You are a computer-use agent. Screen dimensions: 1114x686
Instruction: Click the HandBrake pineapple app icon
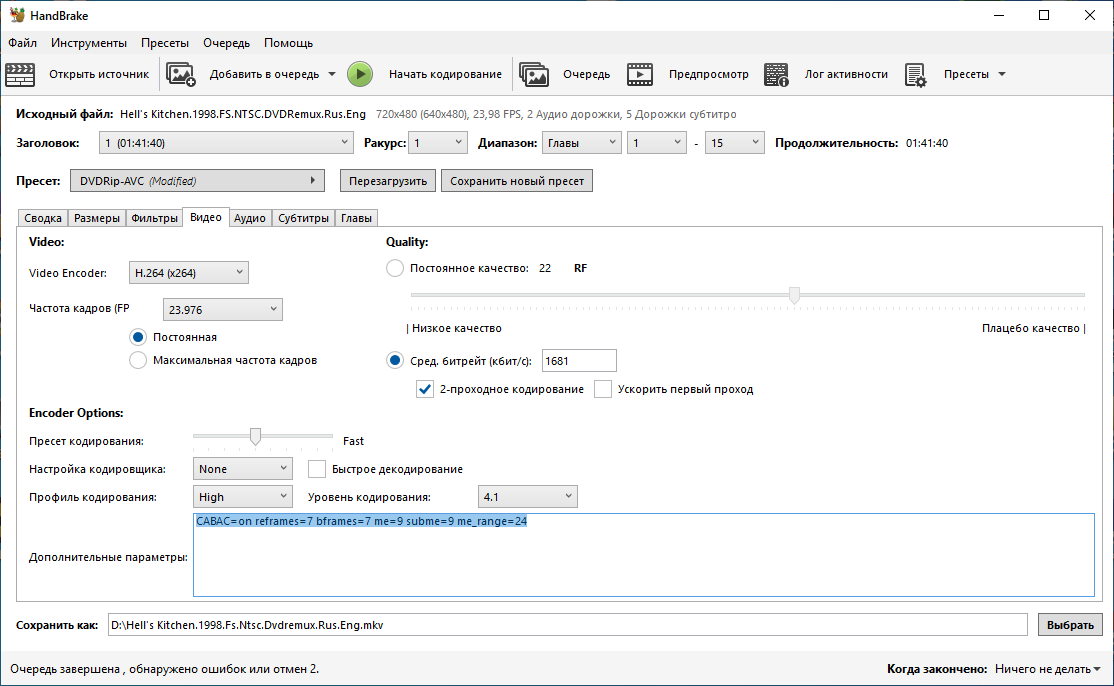click(17, 15)
